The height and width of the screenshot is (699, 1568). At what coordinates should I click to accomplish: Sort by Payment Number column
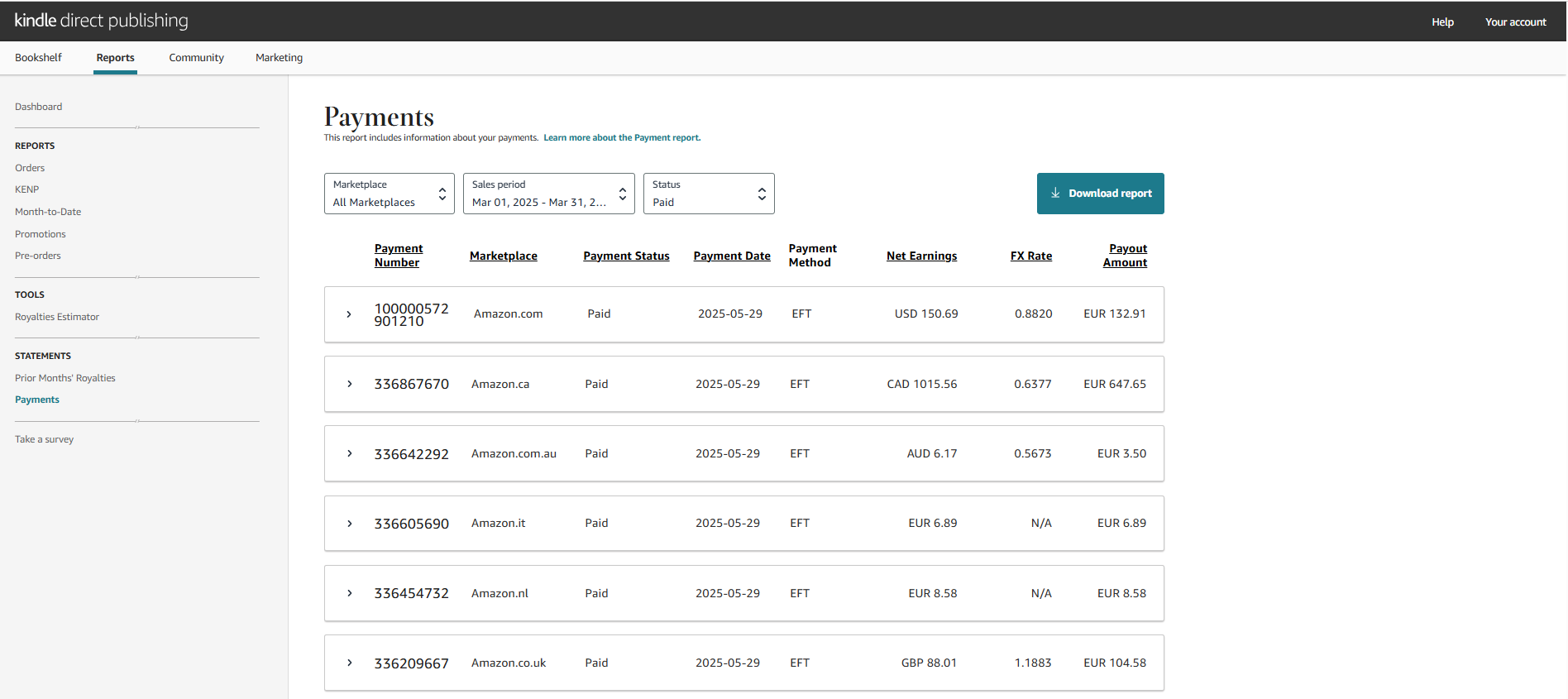coord(399,256)
